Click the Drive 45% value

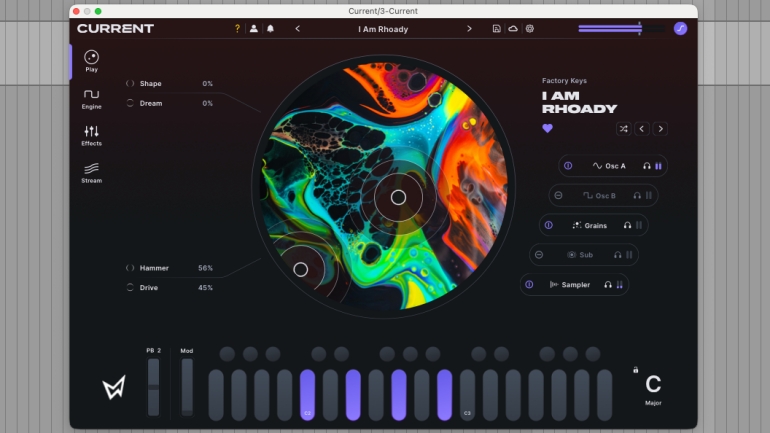click(x=205, y=288)
